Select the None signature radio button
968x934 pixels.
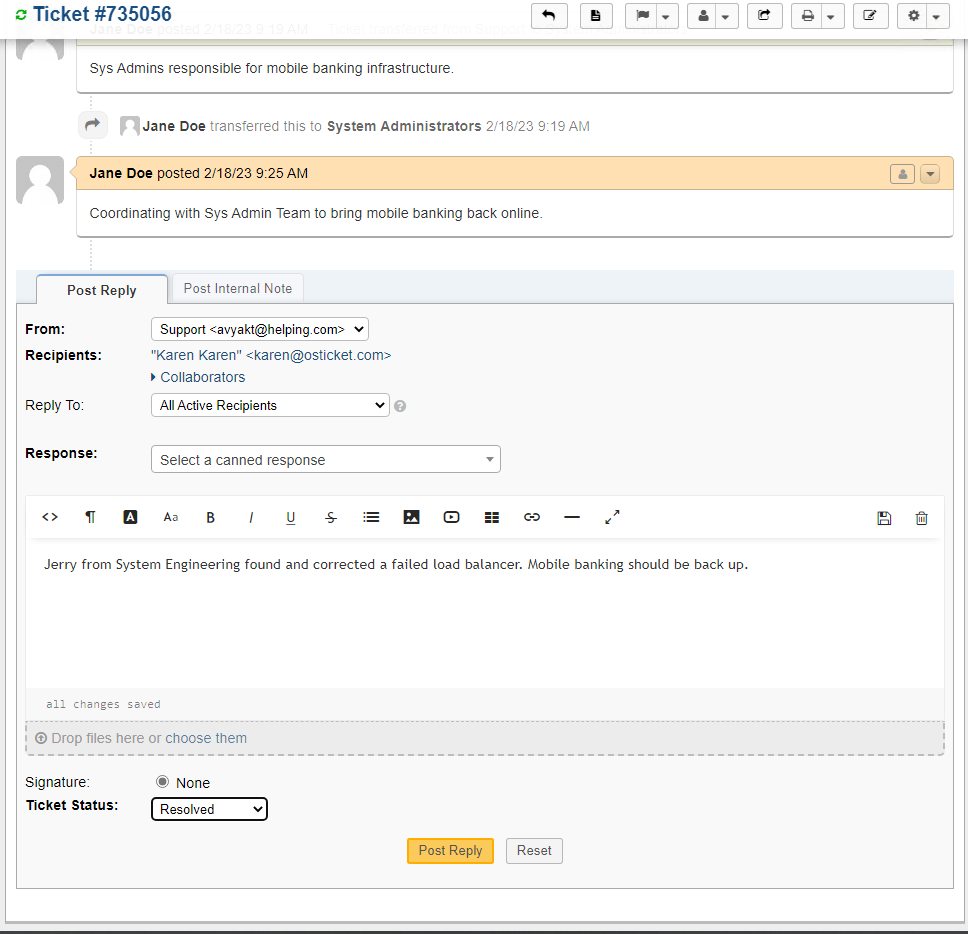(160, 782)
